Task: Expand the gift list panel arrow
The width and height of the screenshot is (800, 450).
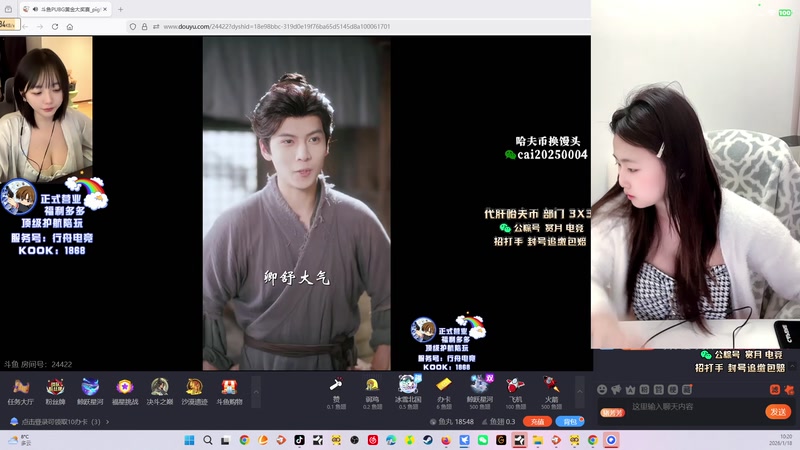Action: [580, 392]
